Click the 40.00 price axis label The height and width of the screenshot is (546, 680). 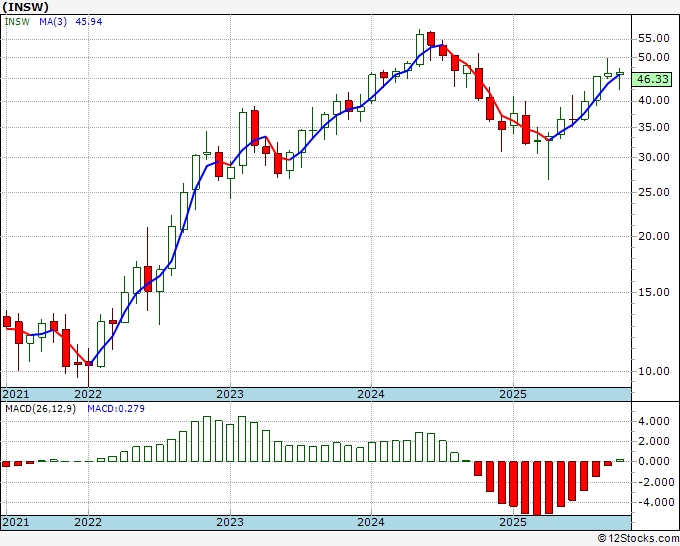(x=654, y=101)
